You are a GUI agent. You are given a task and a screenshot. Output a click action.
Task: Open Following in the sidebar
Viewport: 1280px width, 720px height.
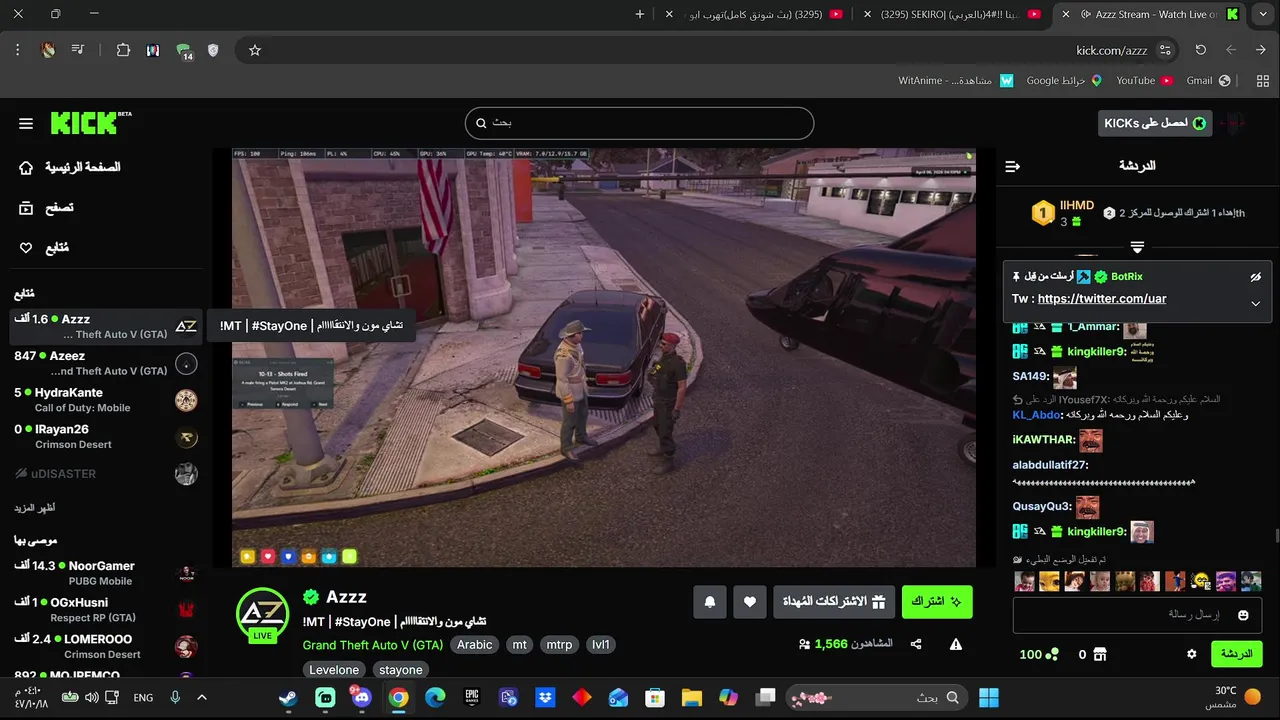point(44,247)
